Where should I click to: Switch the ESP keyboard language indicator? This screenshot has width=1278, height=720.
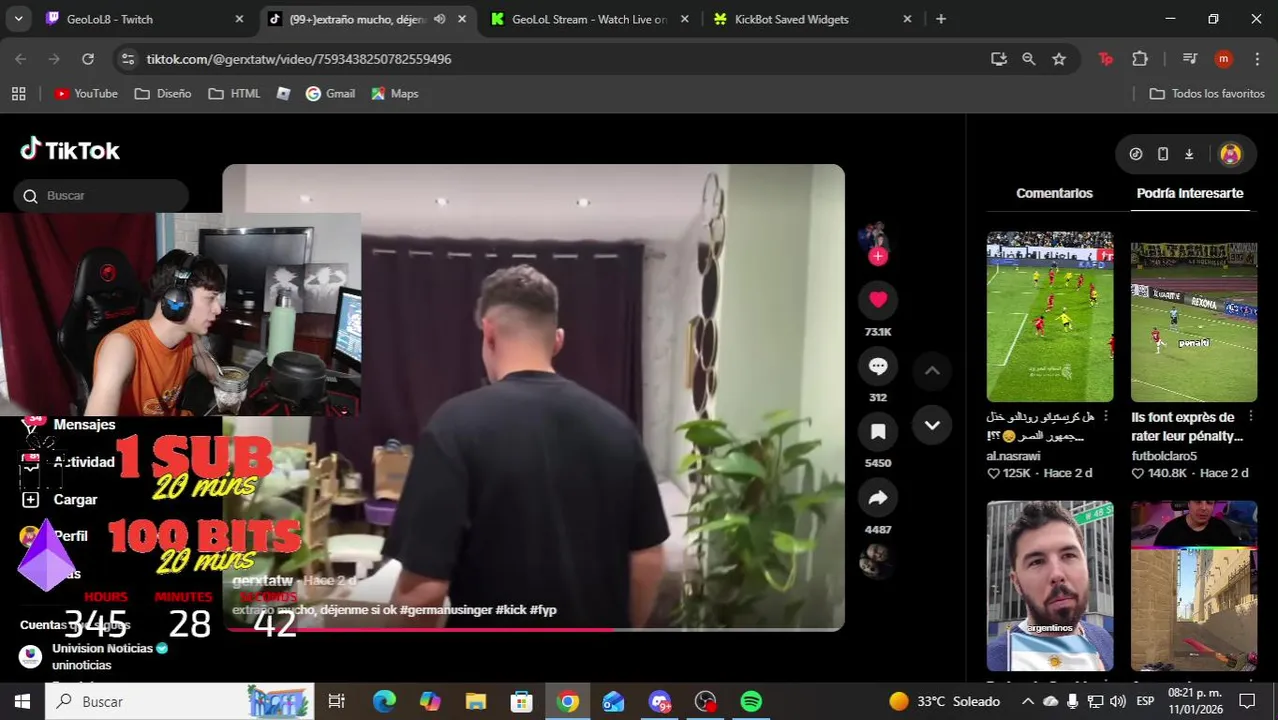coord(1145,701)
